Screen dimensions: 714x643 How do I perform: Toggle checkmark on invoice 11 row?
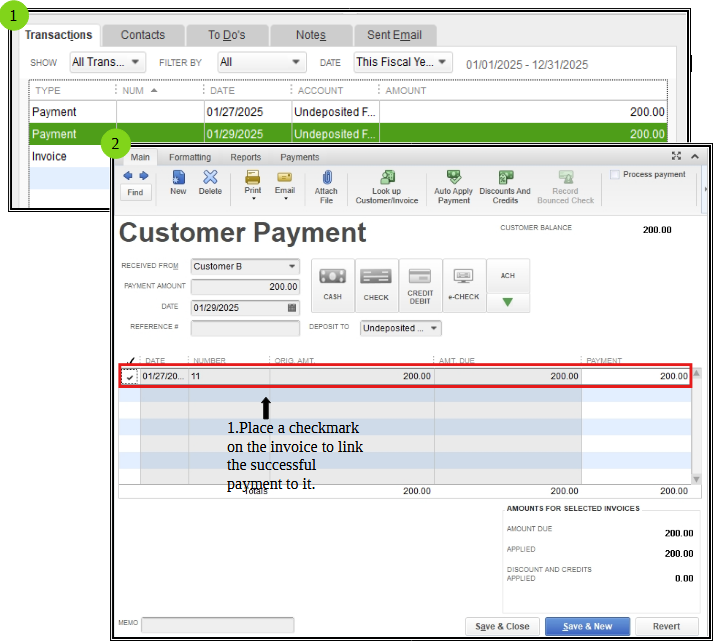130,377
